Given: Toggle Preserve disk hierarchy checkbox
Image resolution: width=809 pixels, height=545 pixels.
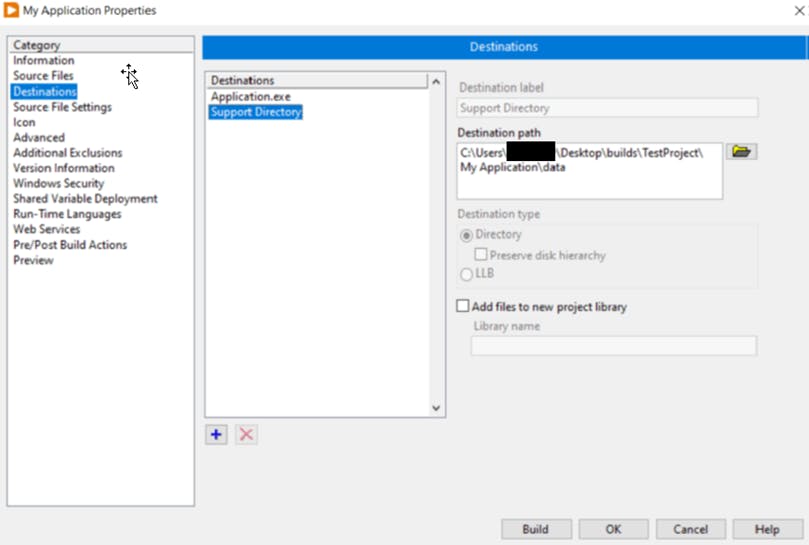Looking at the screenshot, I should pos(481,255).
